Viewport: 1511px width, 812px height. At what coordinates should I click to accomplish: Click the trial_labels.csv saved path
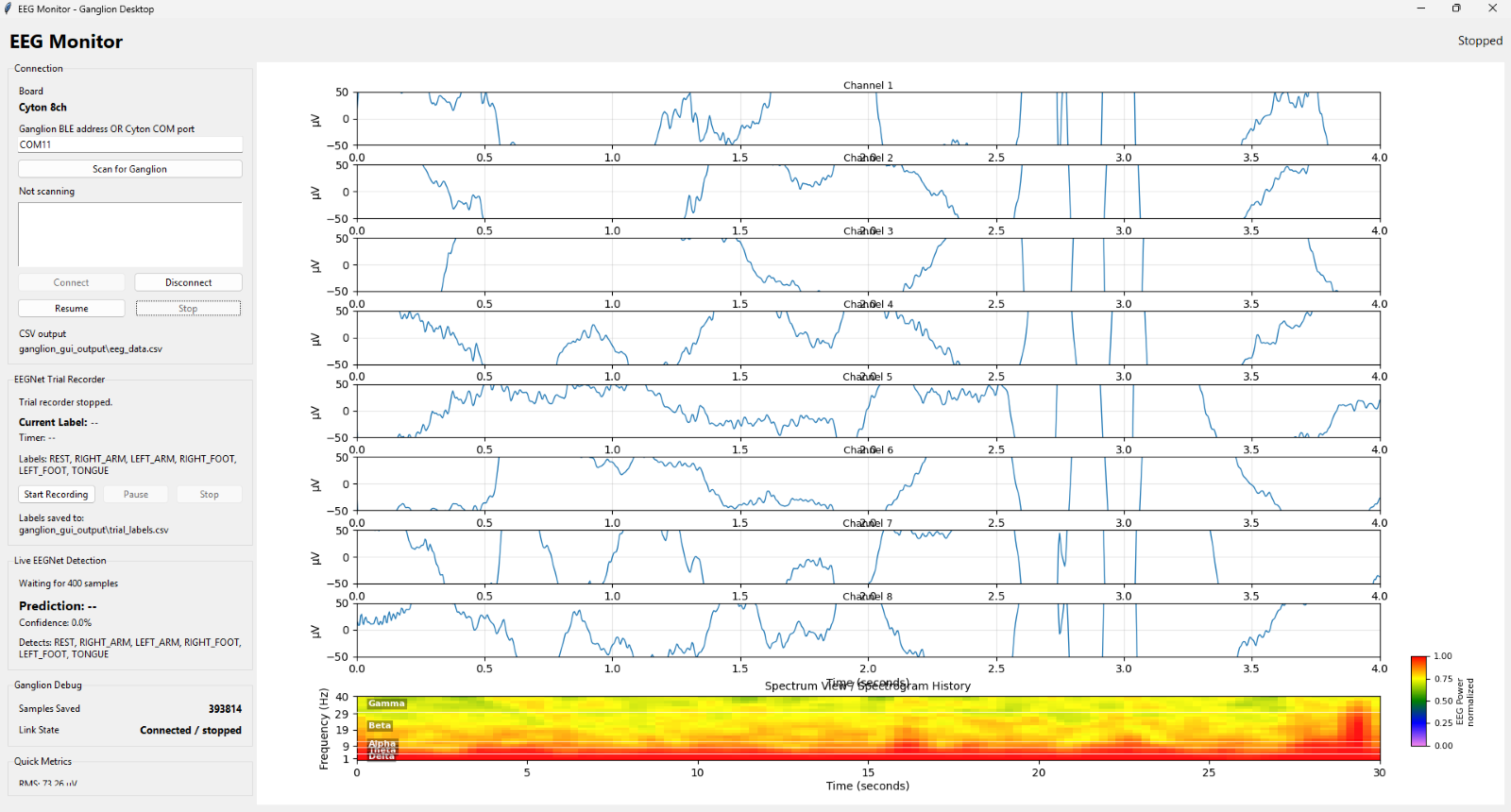[x=93, y=531]
